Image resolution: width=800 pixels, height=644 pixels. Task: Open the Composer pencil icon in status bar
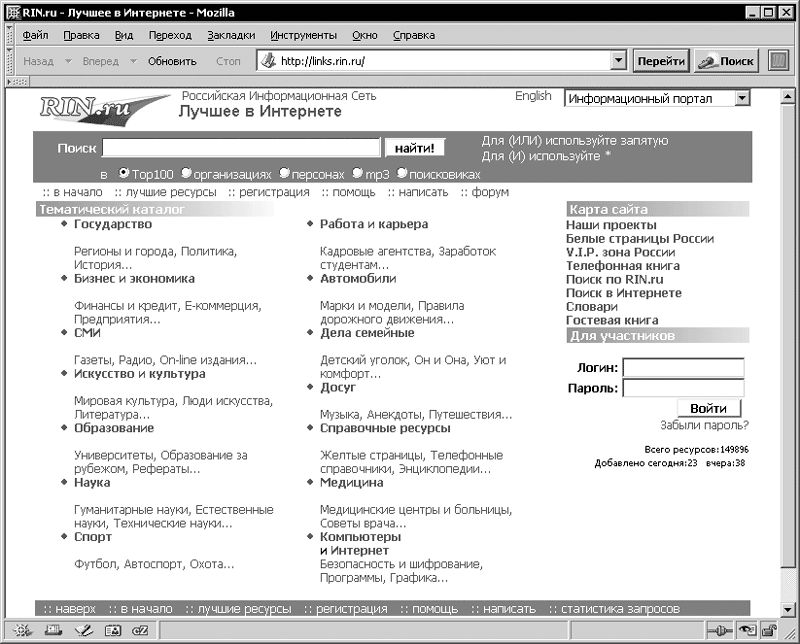click(x=83, y=631)
